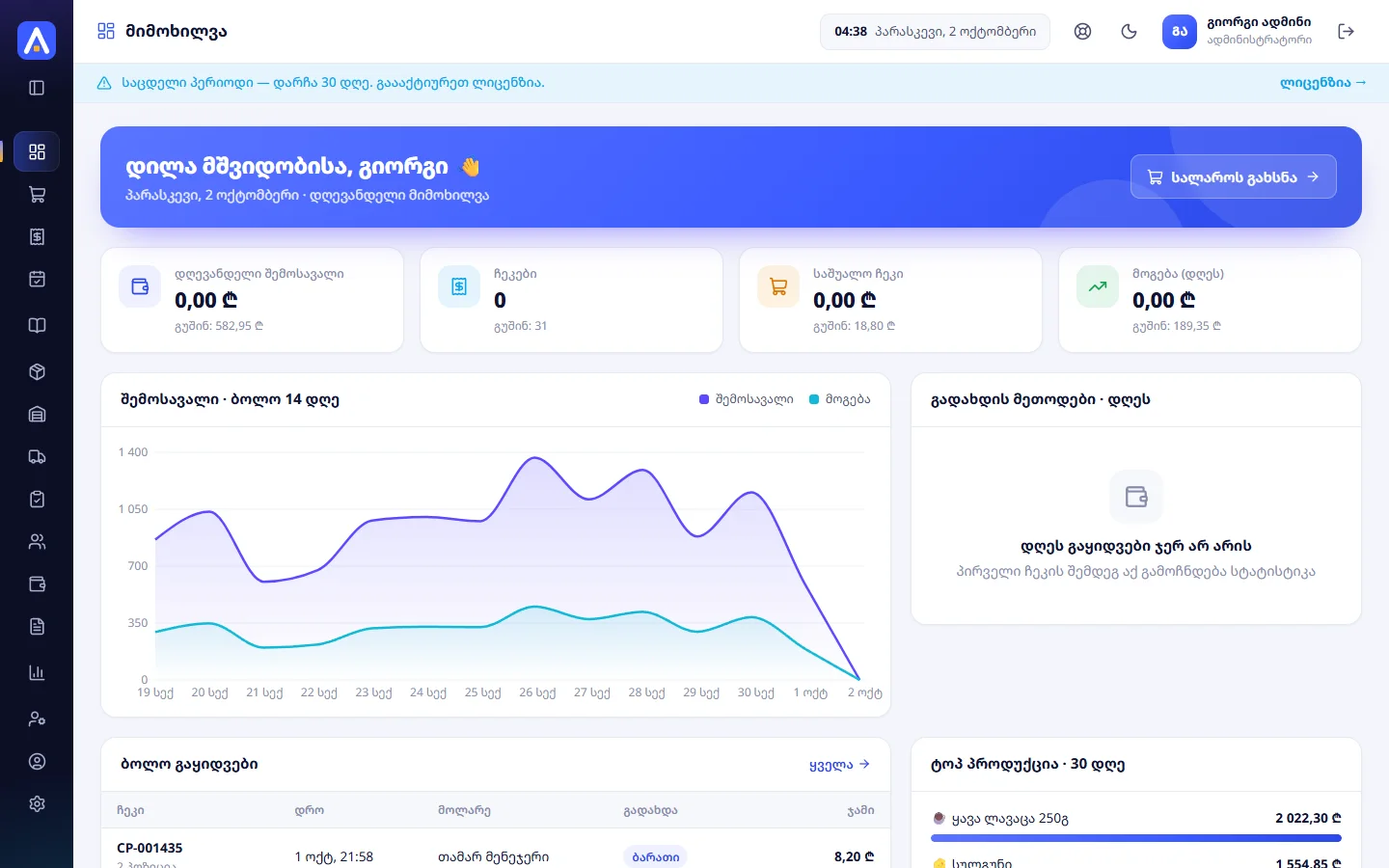Screen dimensions: 1389x868
Task: Click the help lifebuoy icon in the header
Action: pos(1082,32)
